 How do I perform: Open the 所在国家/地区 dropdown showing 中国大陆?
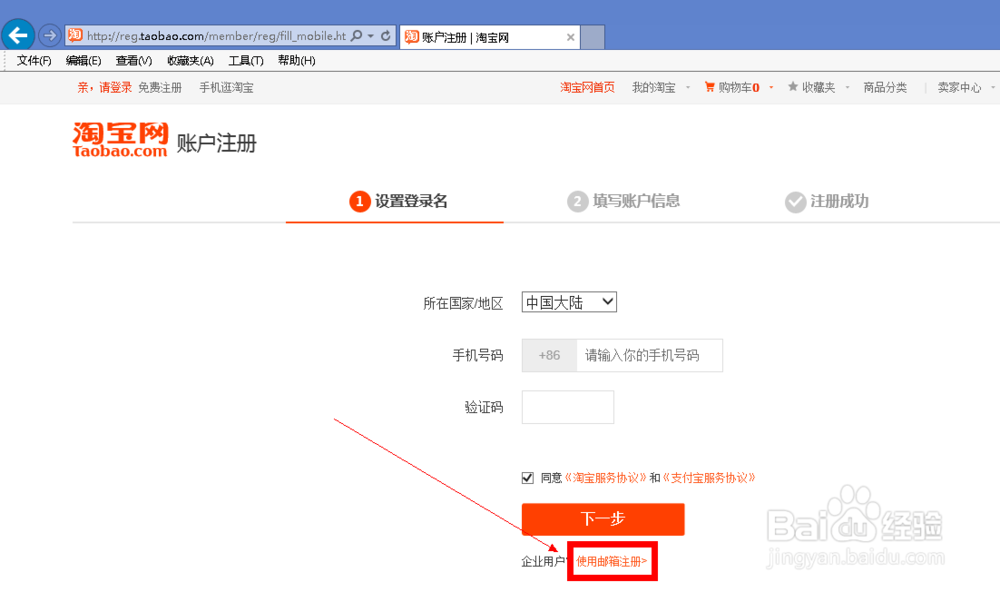(569, 302)
